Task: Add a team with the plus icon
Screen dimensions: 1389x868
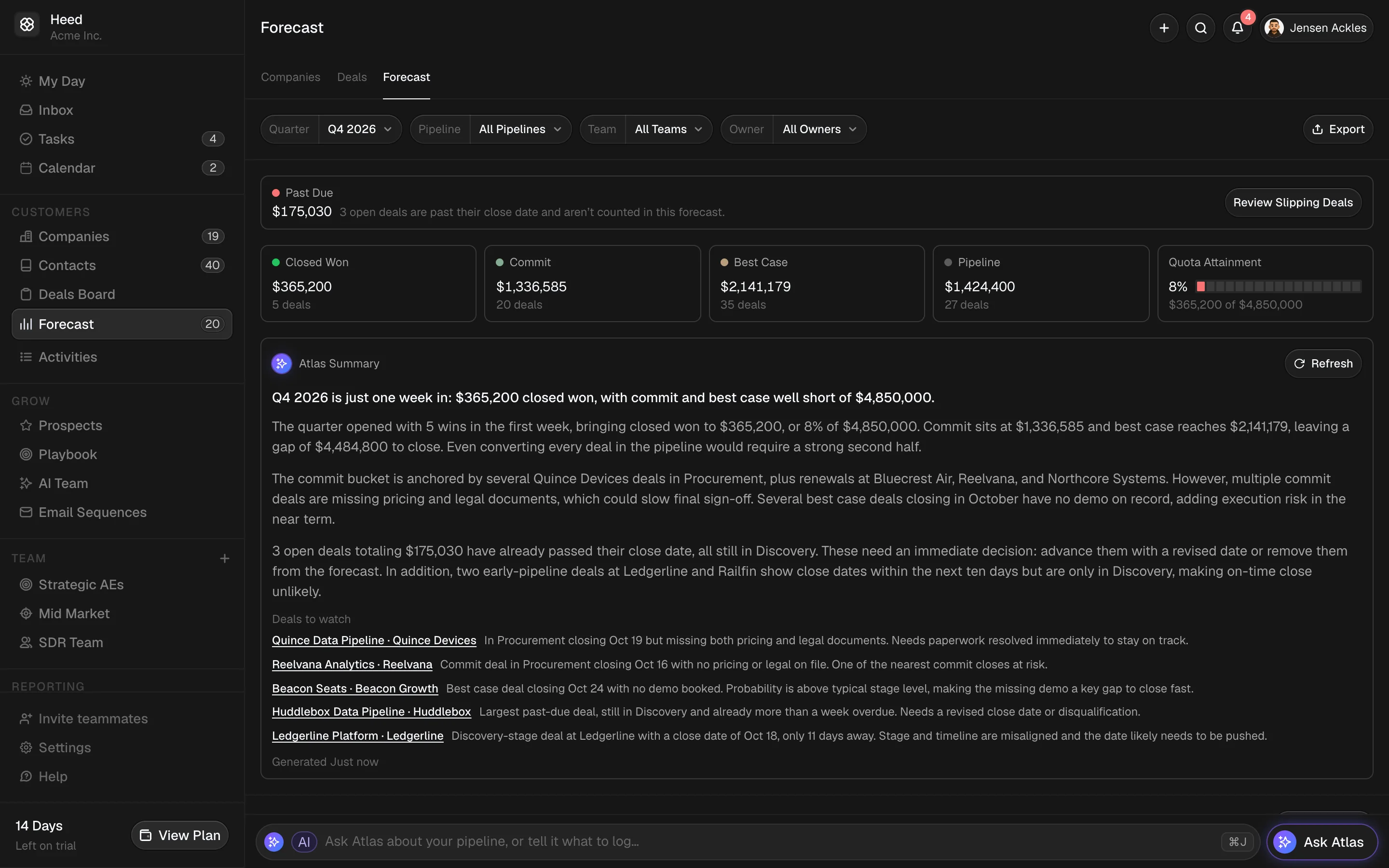Action: [x=224, y=558]
